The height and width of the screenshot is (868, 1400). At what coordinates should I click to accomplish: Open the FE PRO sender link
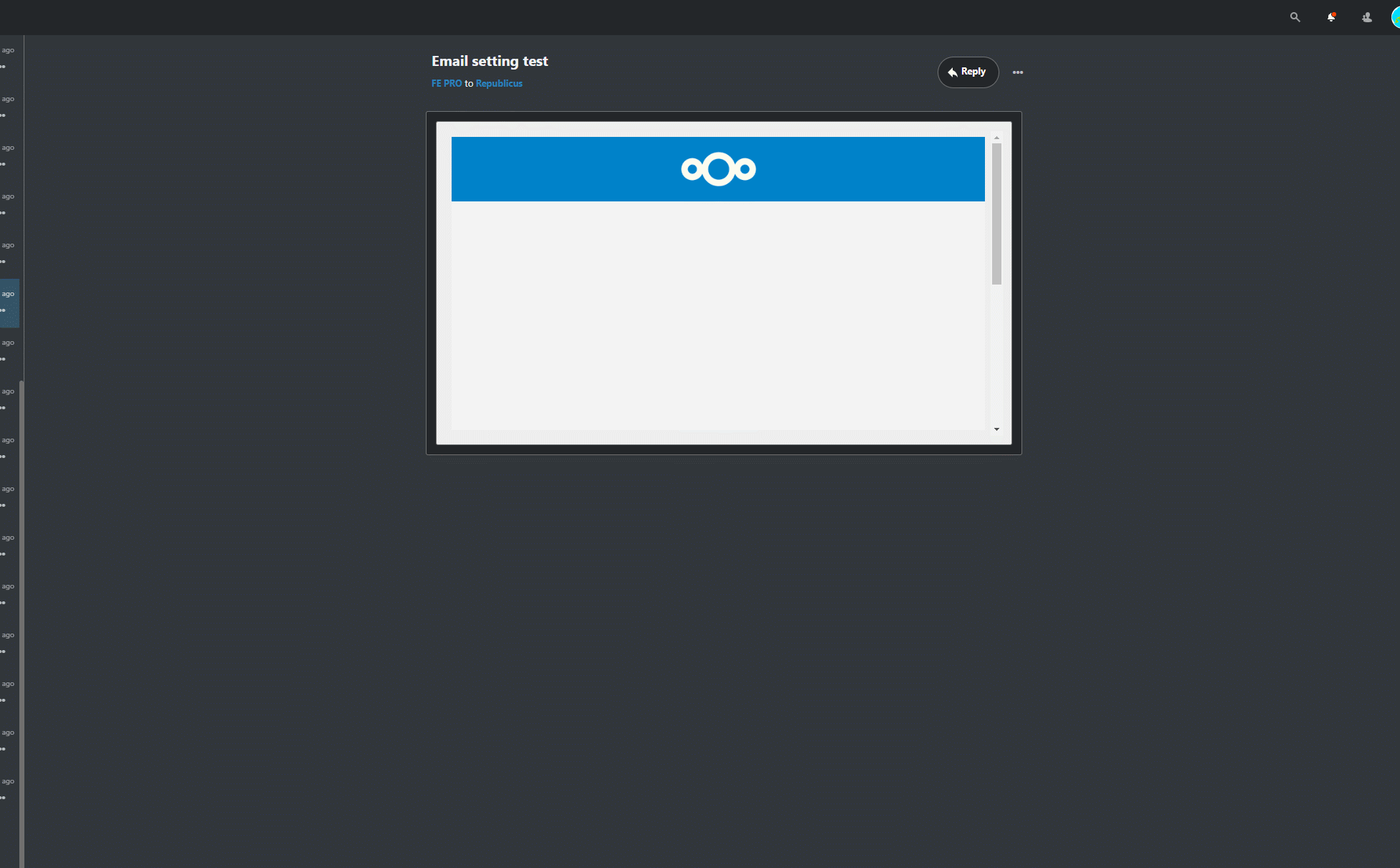(446, 83)
